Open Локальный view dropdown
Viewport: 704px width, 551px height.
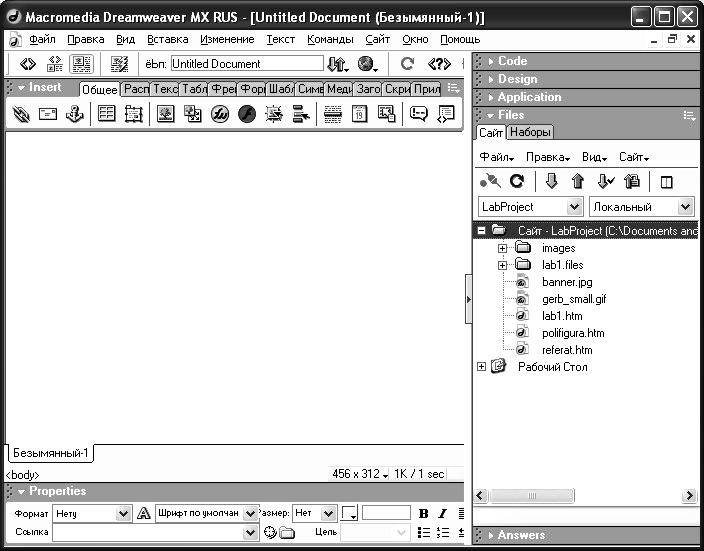click(685, 207)
